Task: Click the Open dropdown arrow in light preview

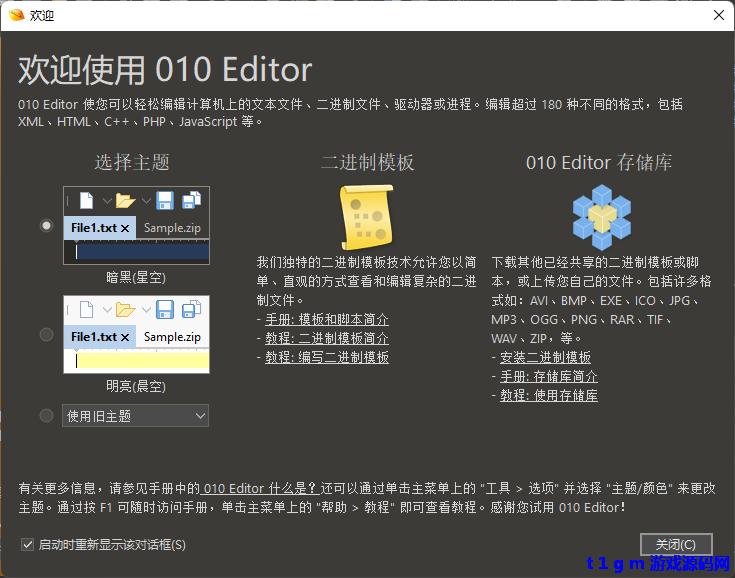Action: coord(145,310)
